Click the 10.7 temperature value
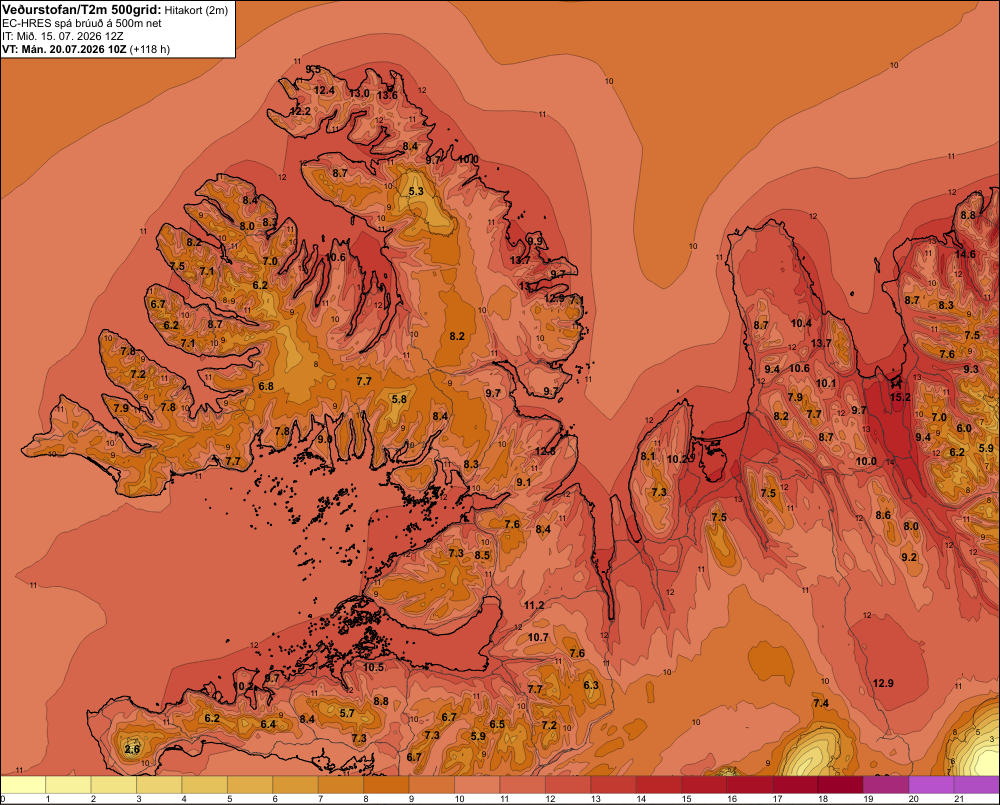The width and height of the screenshot is (1000, 805). (538, 637)
